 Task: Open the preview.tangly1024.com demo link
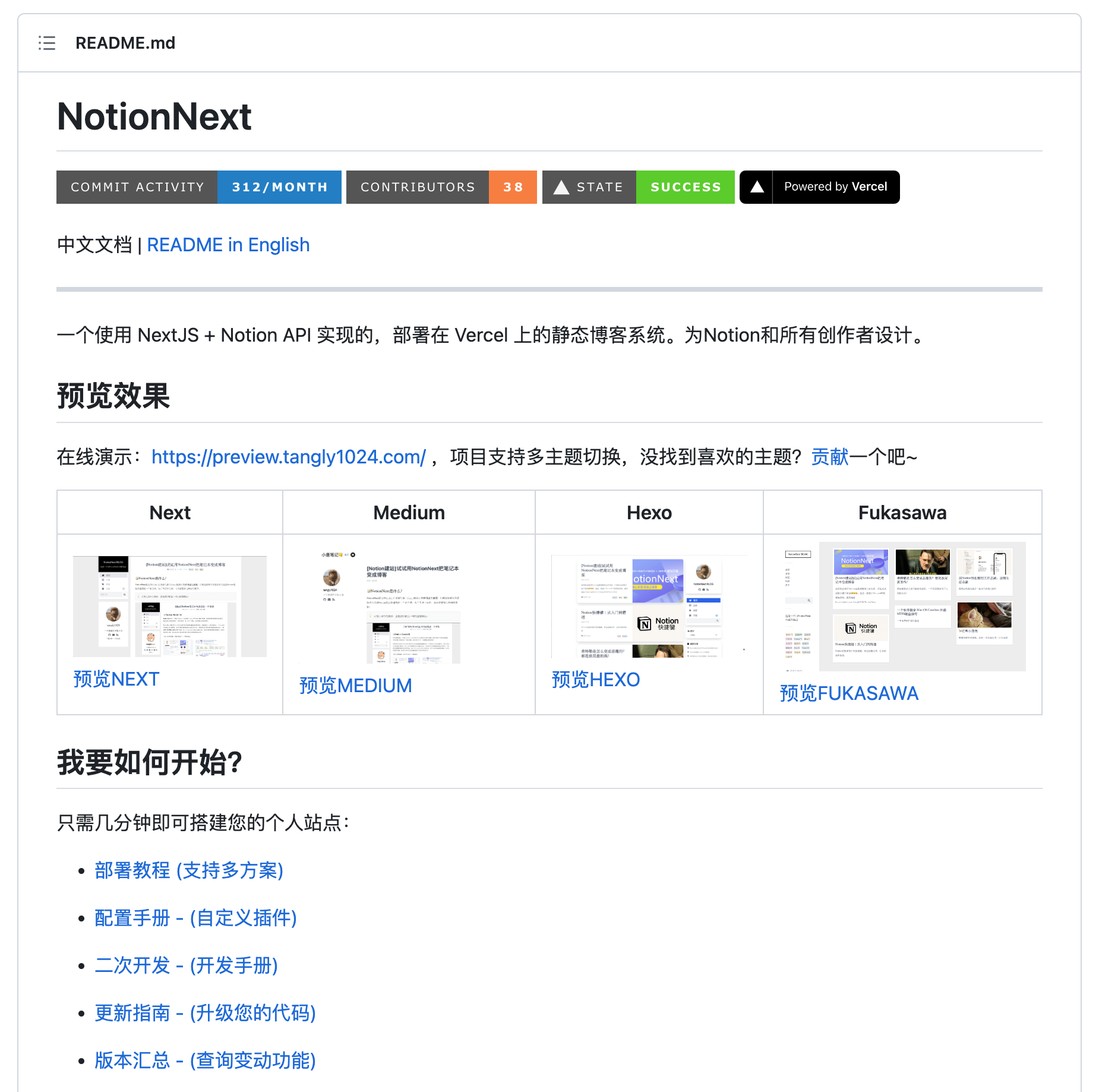coord(289,457)
